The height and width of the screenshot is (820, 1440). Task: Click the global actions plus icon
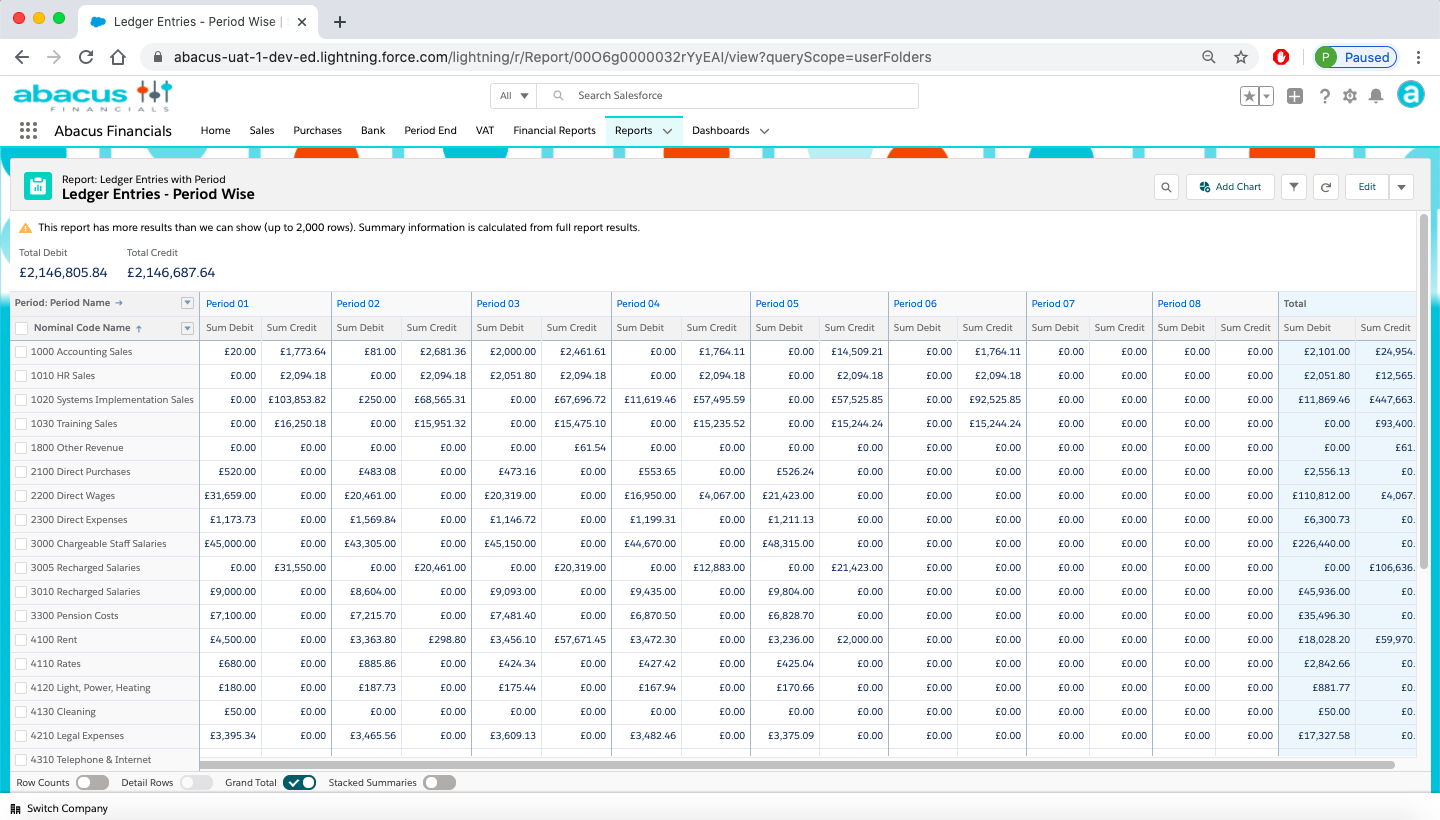click(x=1295, y=95)
